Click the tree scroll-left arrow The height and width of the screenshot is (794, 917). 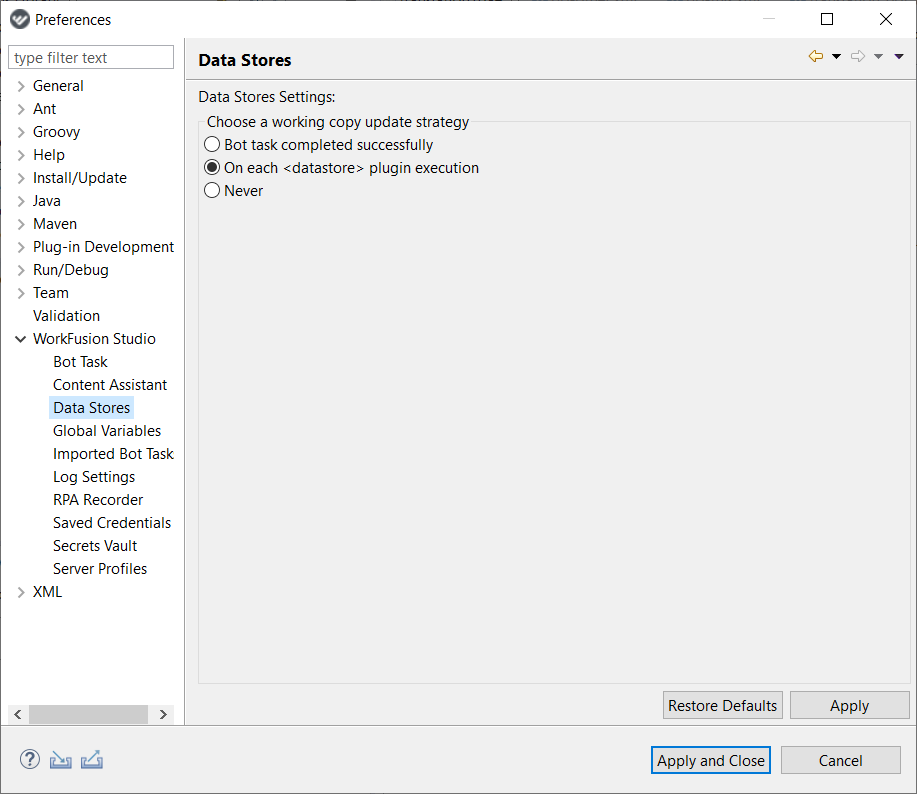click(18, 714)
